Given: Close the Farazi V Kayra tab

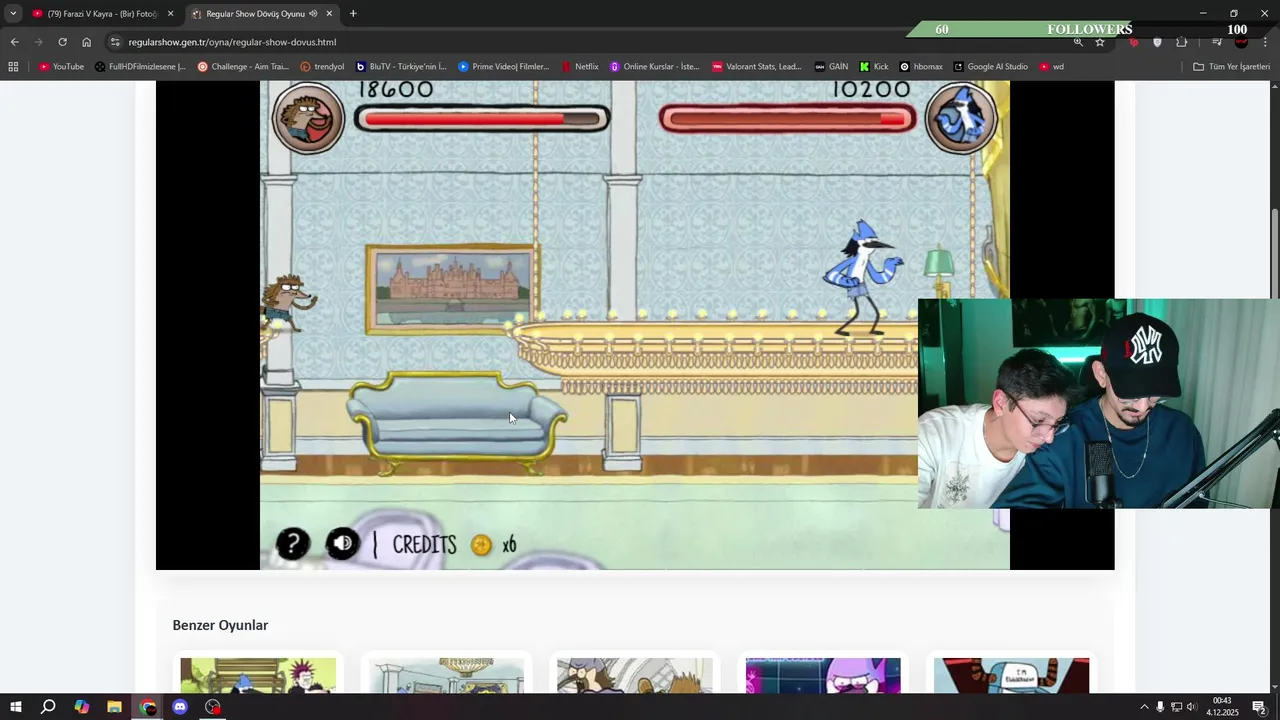Looking at the screenshot, I should [x=170, y=14].
